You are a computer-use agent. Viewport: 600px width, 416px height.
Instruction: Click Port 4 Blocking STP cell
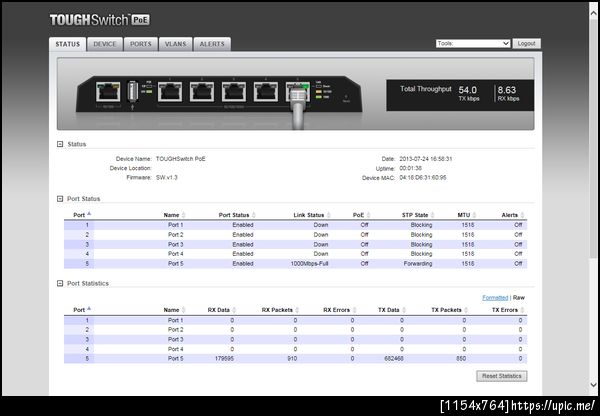point(421,254)
